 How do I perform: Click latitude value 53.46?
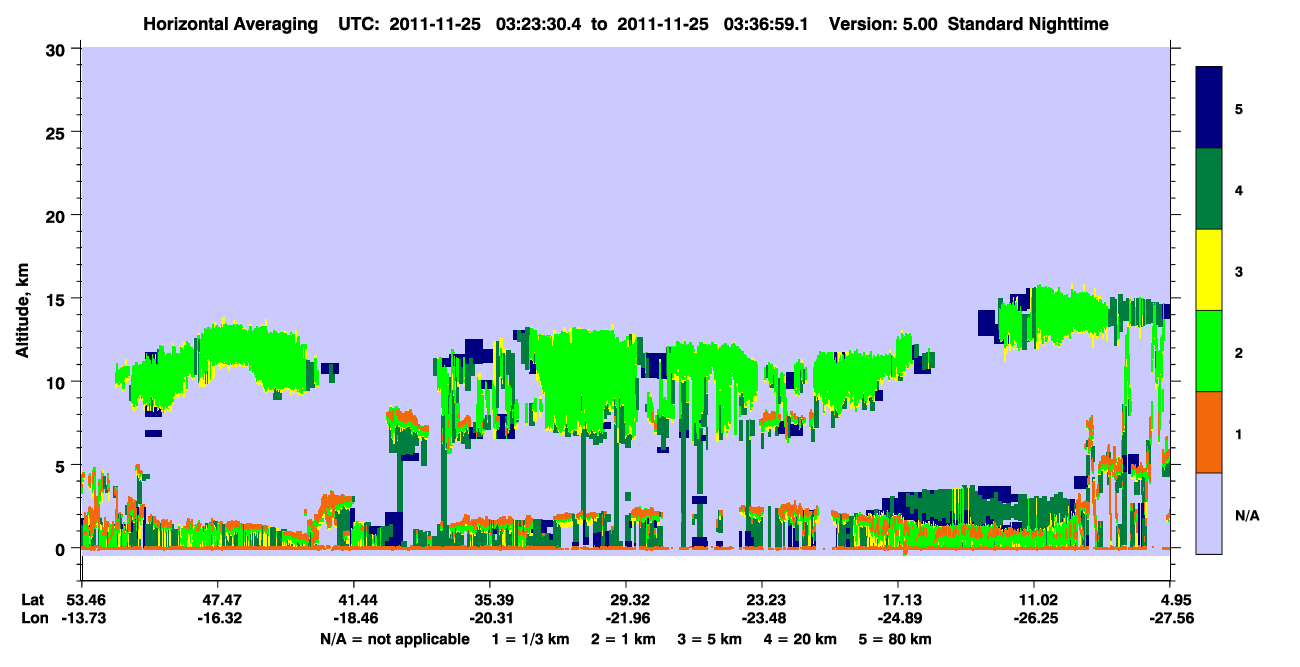(x=82, y=600)
